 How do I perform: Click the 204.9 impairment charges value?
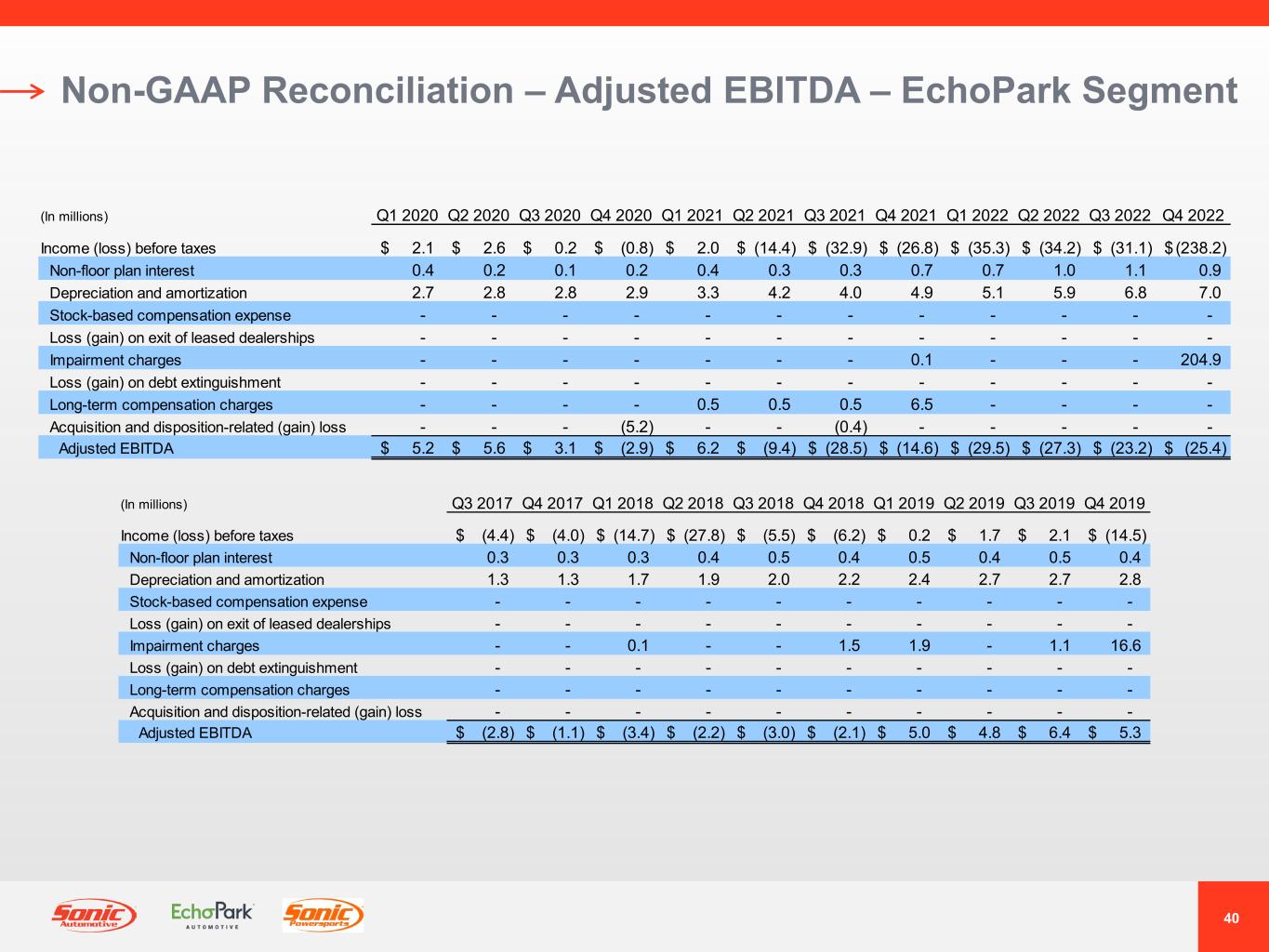(x=1200, y=360)
